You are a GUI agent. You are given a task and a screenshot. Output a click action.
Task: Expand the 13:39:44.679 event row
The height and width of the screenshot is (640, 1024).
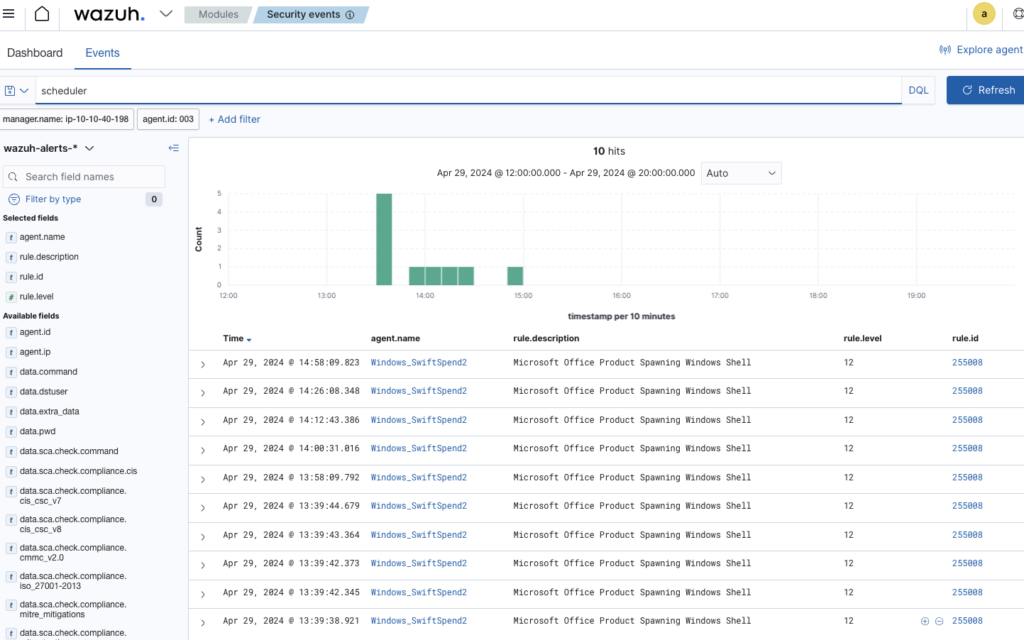tap(203, 508)
